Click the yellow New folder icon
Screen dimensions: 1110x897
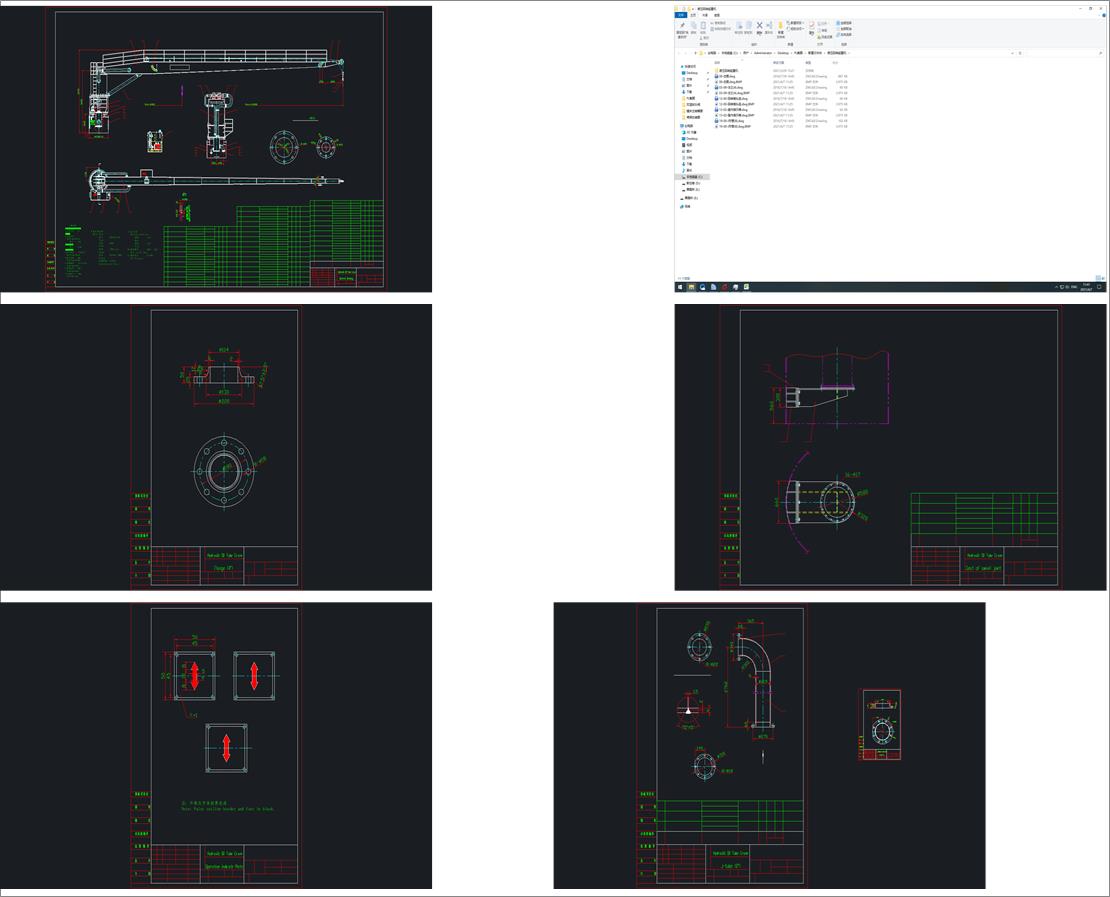coord(781,25)
